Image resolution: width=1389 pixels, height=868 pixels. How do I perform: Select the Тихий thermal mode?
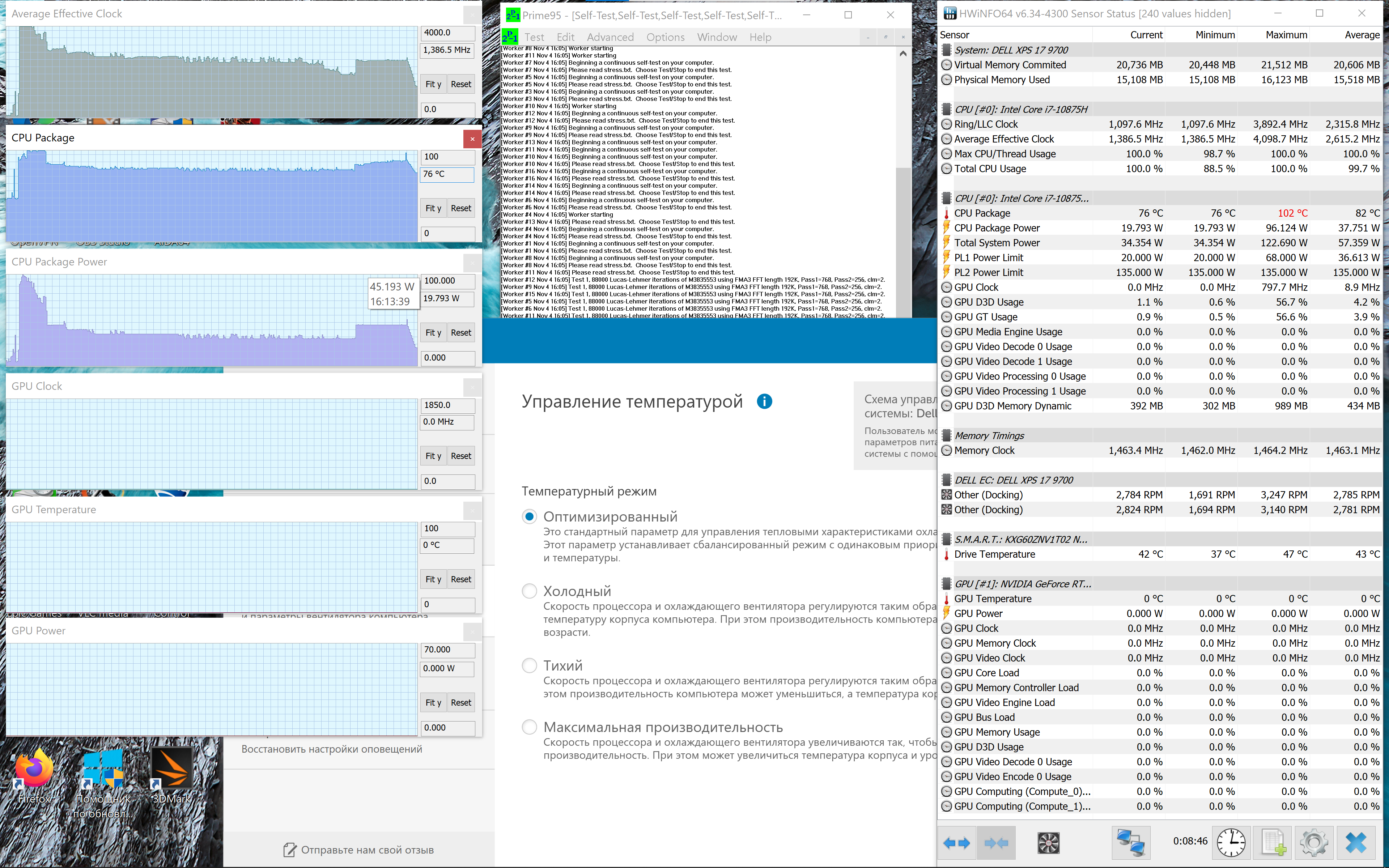coord(529,665)
